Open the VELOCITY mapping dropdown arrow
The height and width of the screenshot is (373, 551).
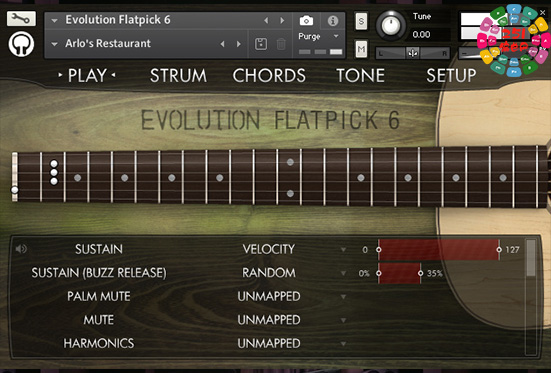343,250
